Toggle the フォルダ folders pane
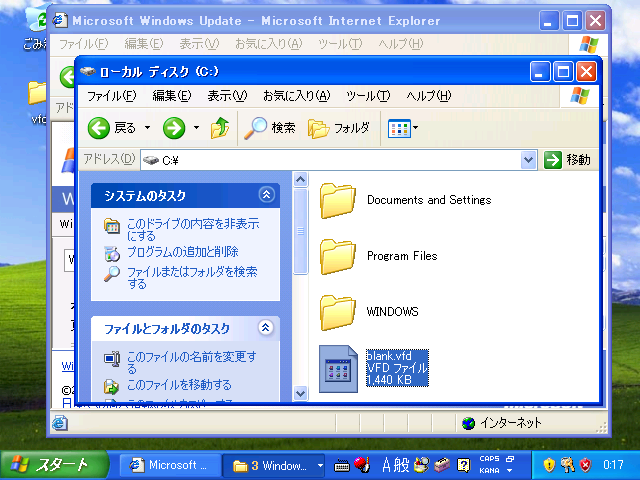 click(339, 128)
